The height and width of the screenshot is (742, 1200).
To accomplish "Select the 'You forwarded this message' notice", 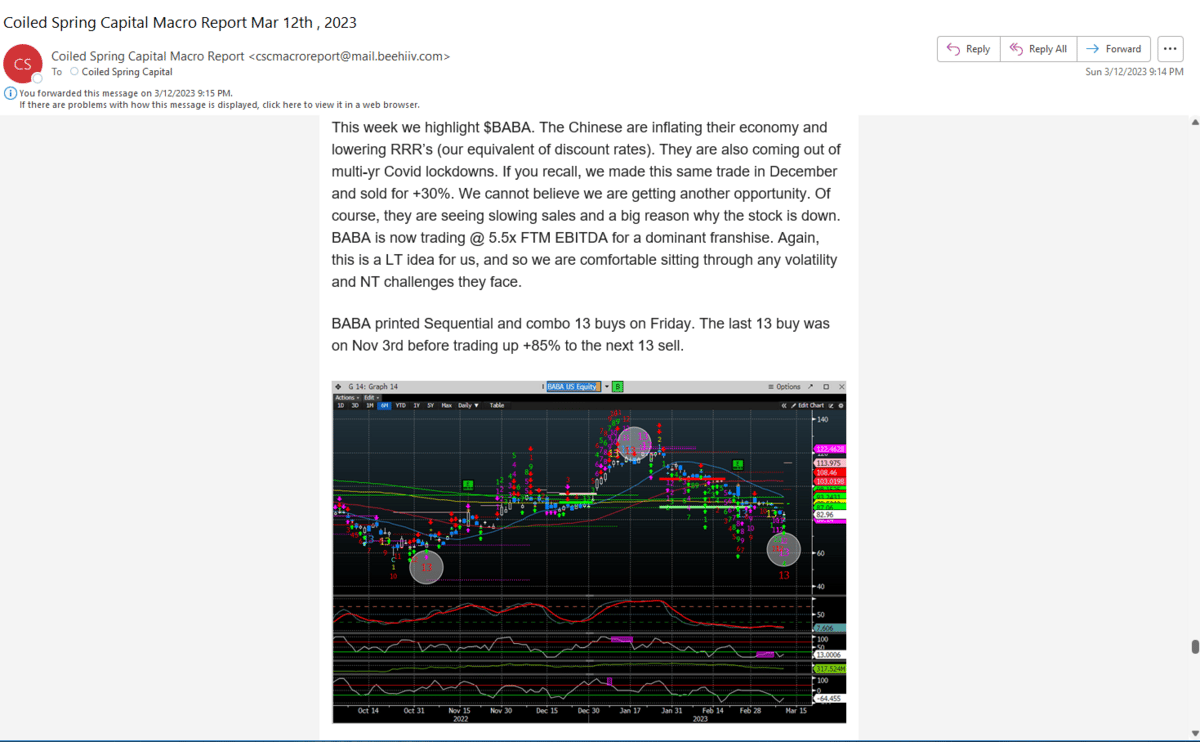I will coord(126,93).
